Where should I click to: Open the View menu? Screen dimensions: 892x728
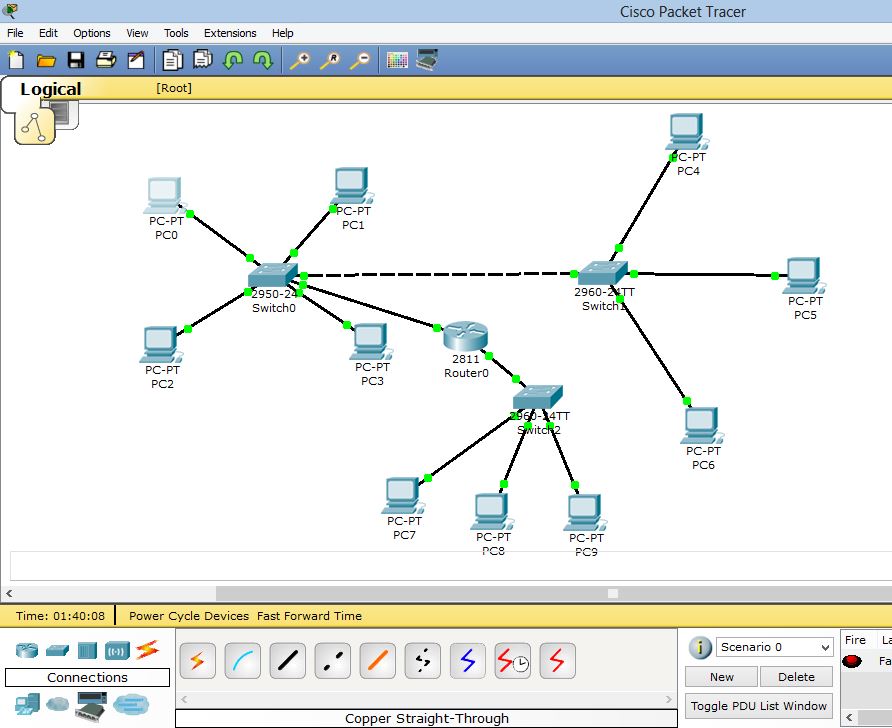pos(137,33)
